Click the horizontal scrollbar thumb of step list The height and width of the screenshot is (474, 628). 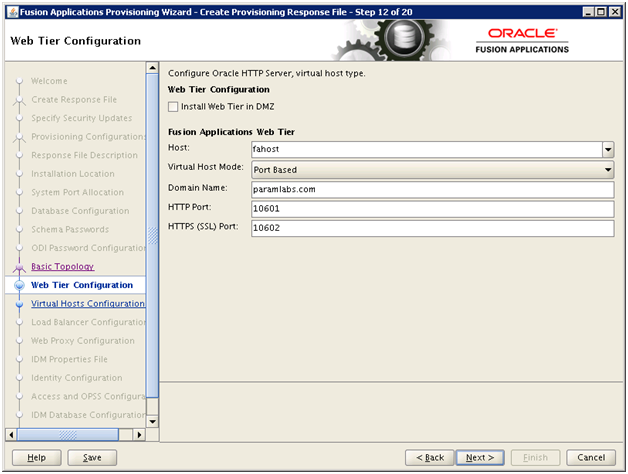point(68,434)
